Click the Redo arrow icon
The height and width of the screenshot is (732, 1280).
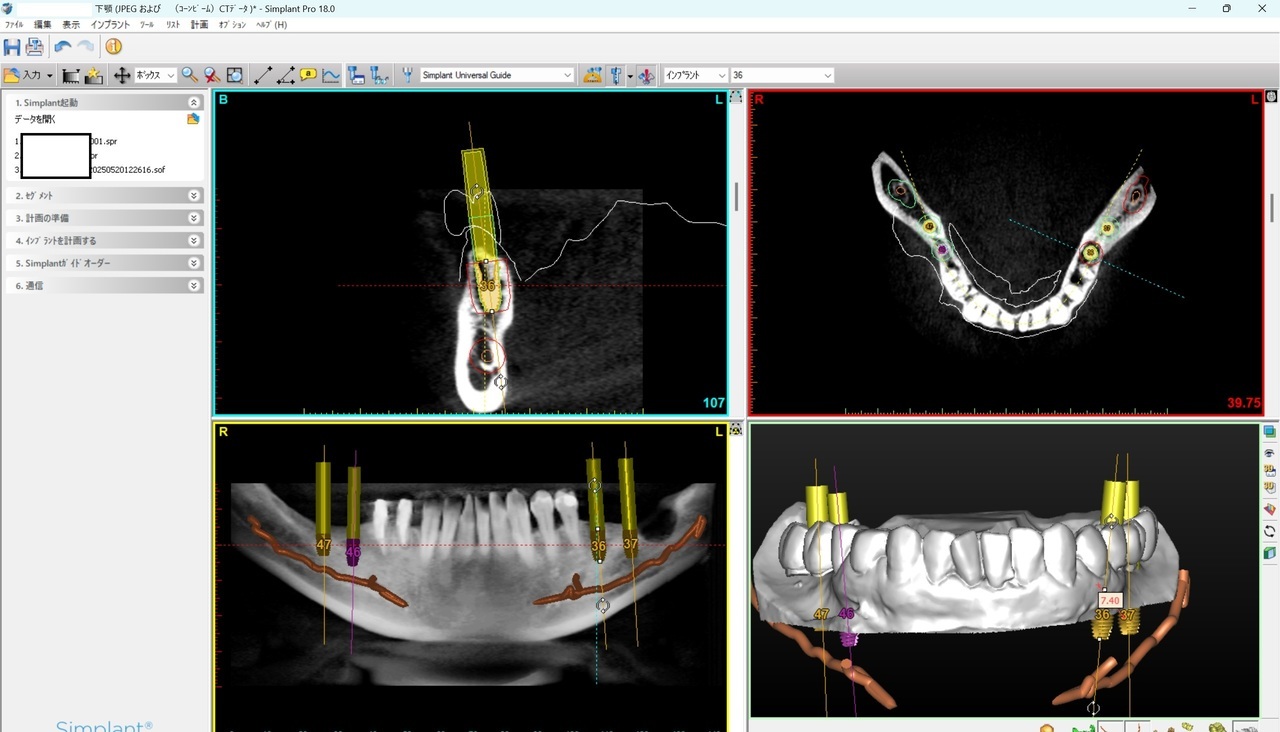click(x=86, y=47)
